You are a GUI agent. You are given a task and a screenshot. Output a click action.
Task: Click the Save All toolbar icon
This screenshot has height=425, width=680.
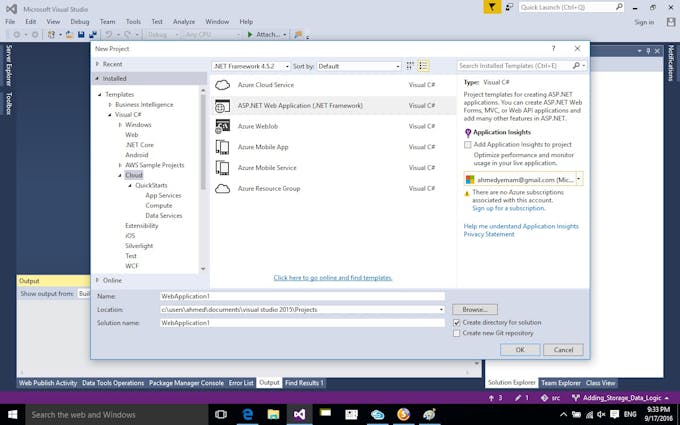point(92,34)
